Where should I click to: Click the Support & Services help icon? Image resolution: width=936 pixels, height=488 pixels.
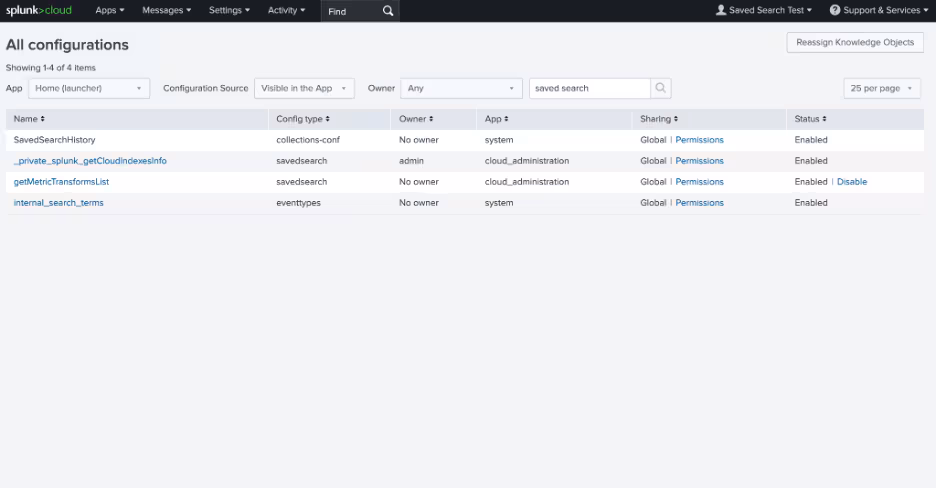835,10
